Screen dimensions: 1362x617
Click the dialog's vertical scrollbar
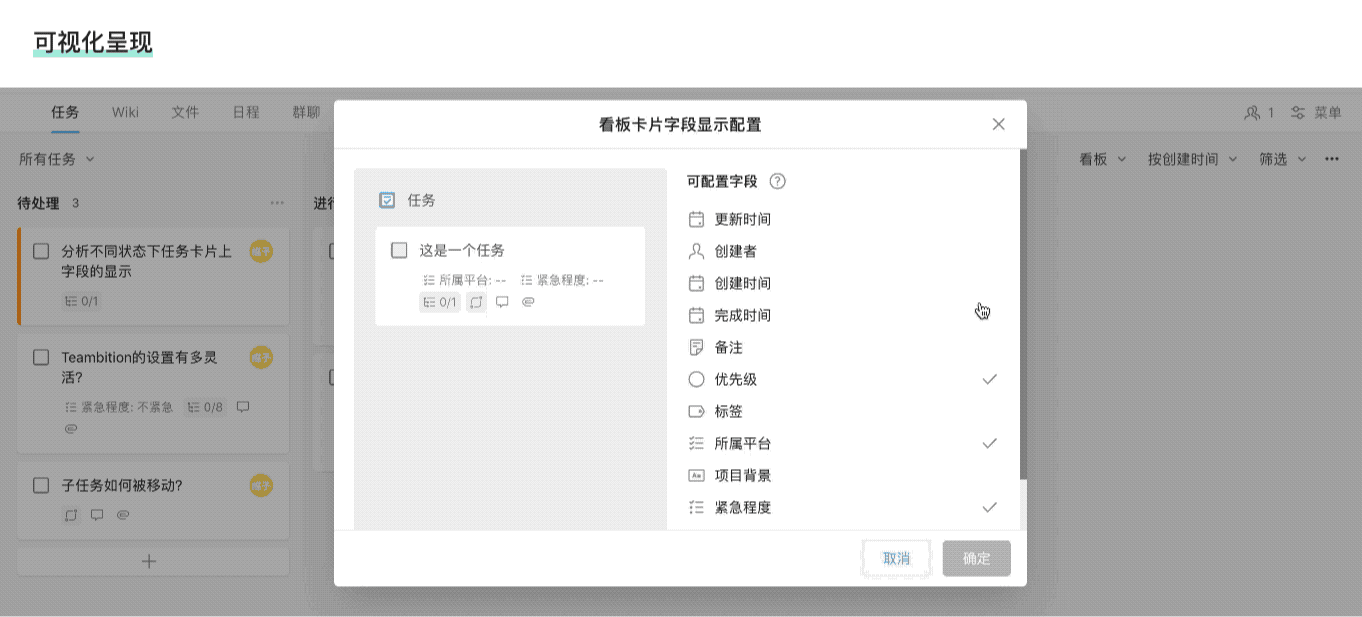(x=1023, y=314)
